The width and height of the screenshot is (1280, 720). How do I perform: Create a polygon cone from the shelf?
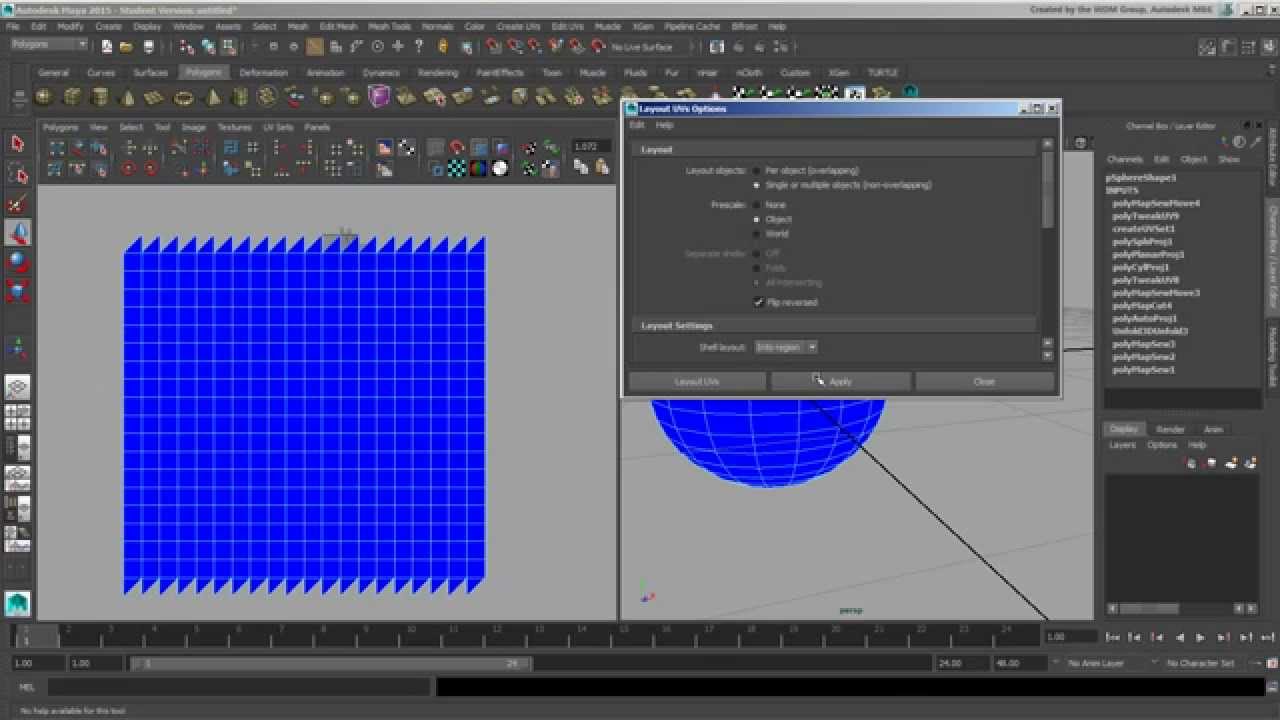(x=127, y=96)
